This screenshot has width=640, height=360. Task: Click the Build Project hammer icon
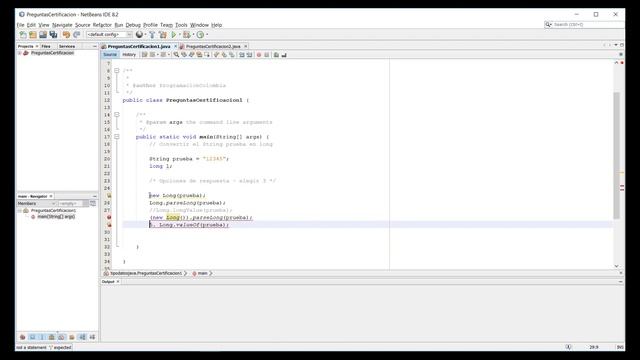tap(152, 35)
